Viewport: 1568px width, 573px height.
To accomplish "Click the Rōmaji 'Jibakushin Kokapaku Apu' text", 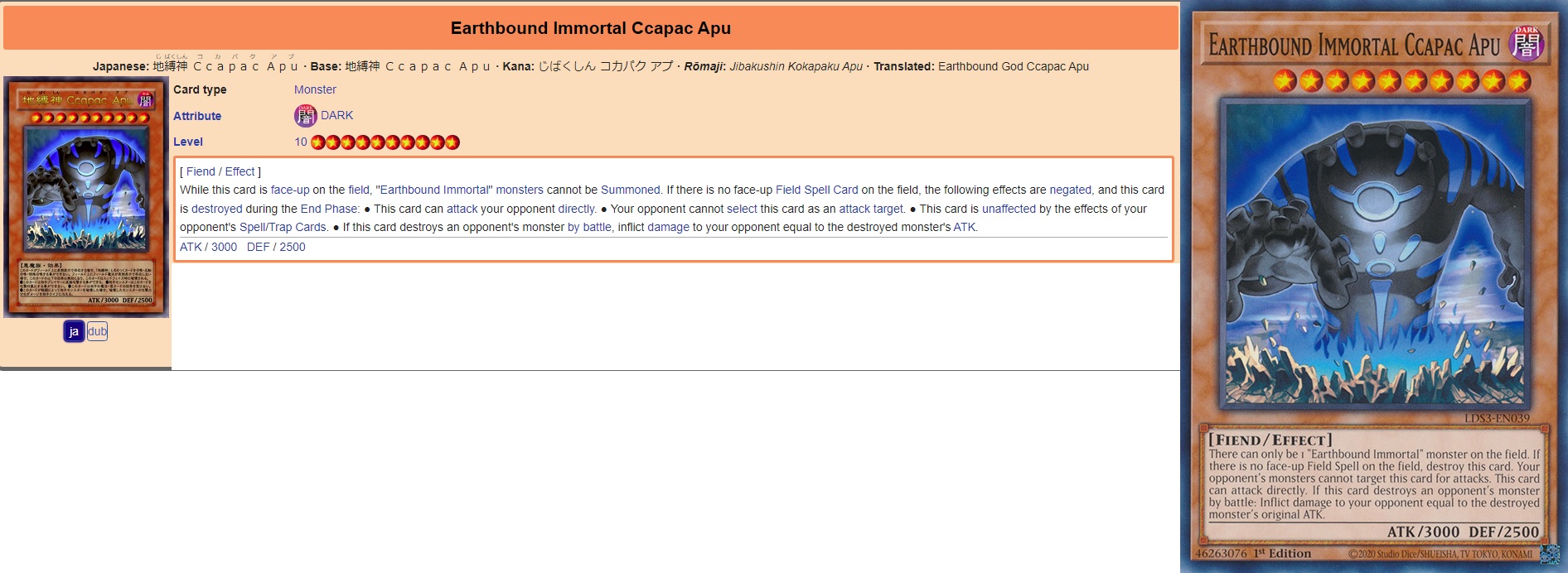I will point(796,66).
